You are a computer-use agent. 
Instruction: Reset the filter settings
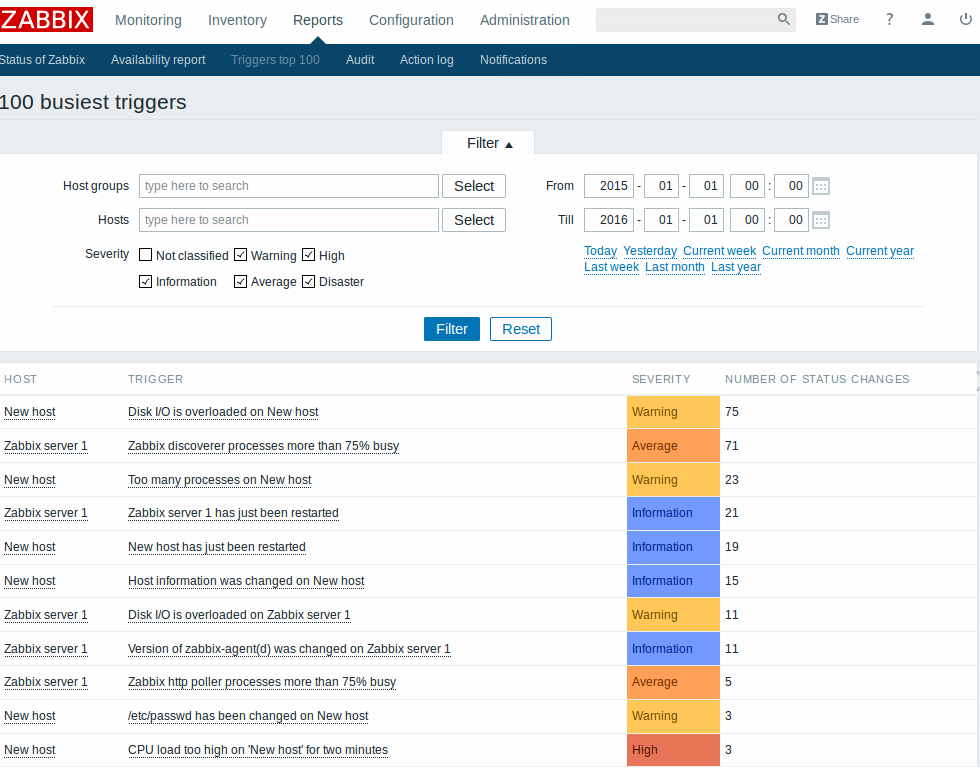point(521,329)
